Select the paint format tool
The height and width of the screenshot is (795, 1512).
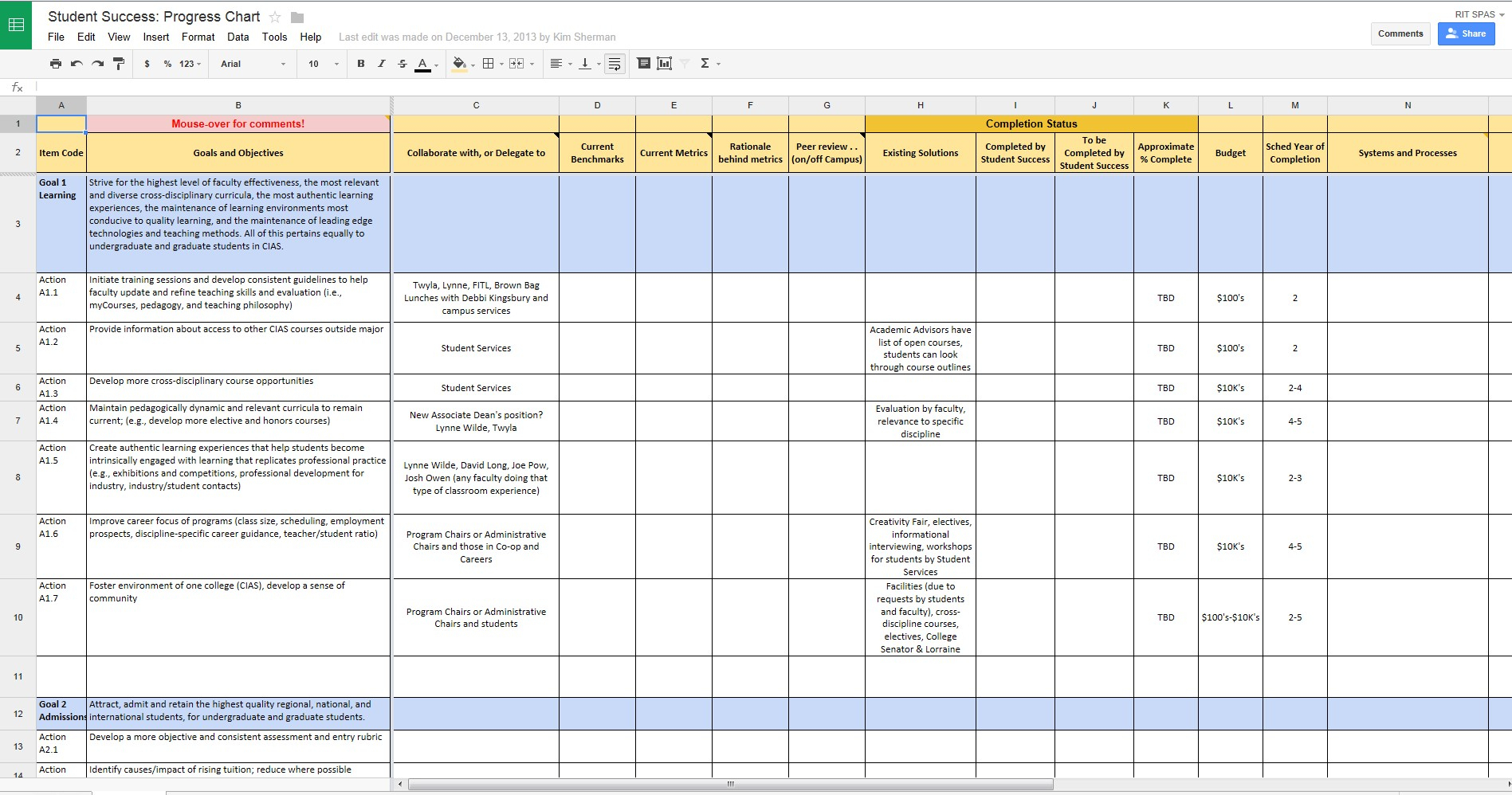click(x=119, y=64)
